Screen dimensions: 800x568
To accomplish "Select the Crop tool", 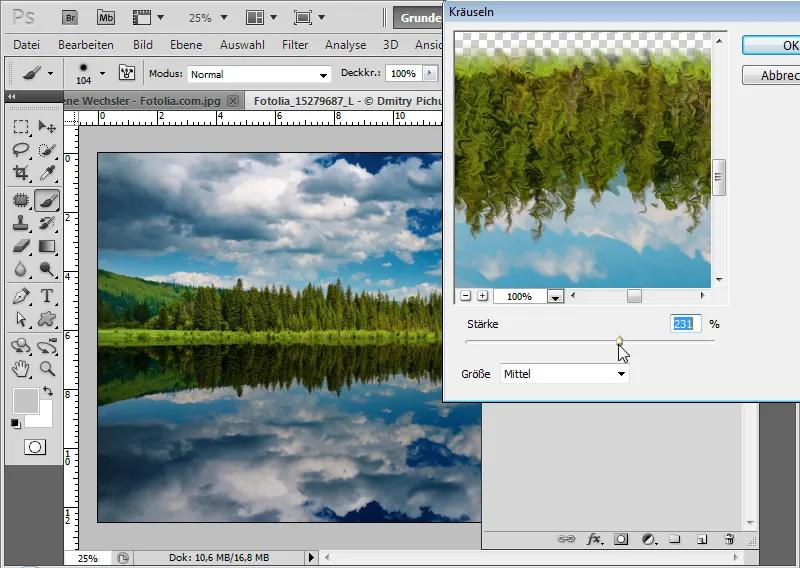I will tap(21, 173).
